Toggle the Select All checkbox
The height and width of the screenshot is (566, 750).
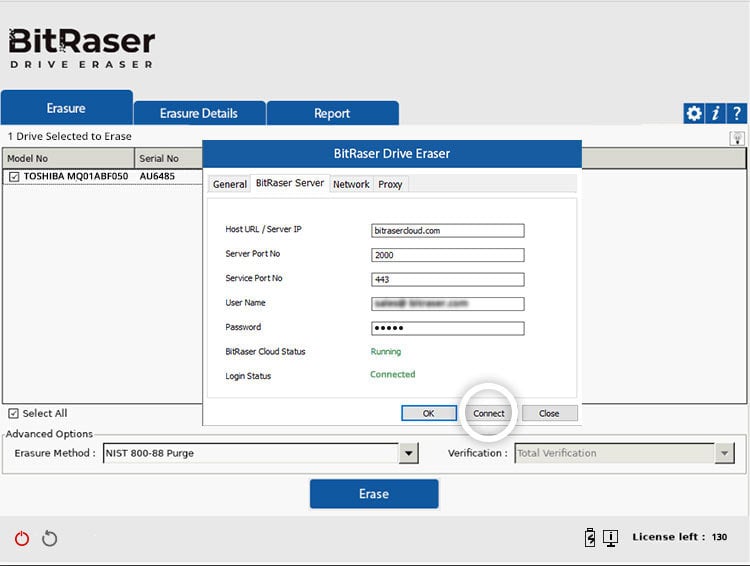(x=13, y=413)
